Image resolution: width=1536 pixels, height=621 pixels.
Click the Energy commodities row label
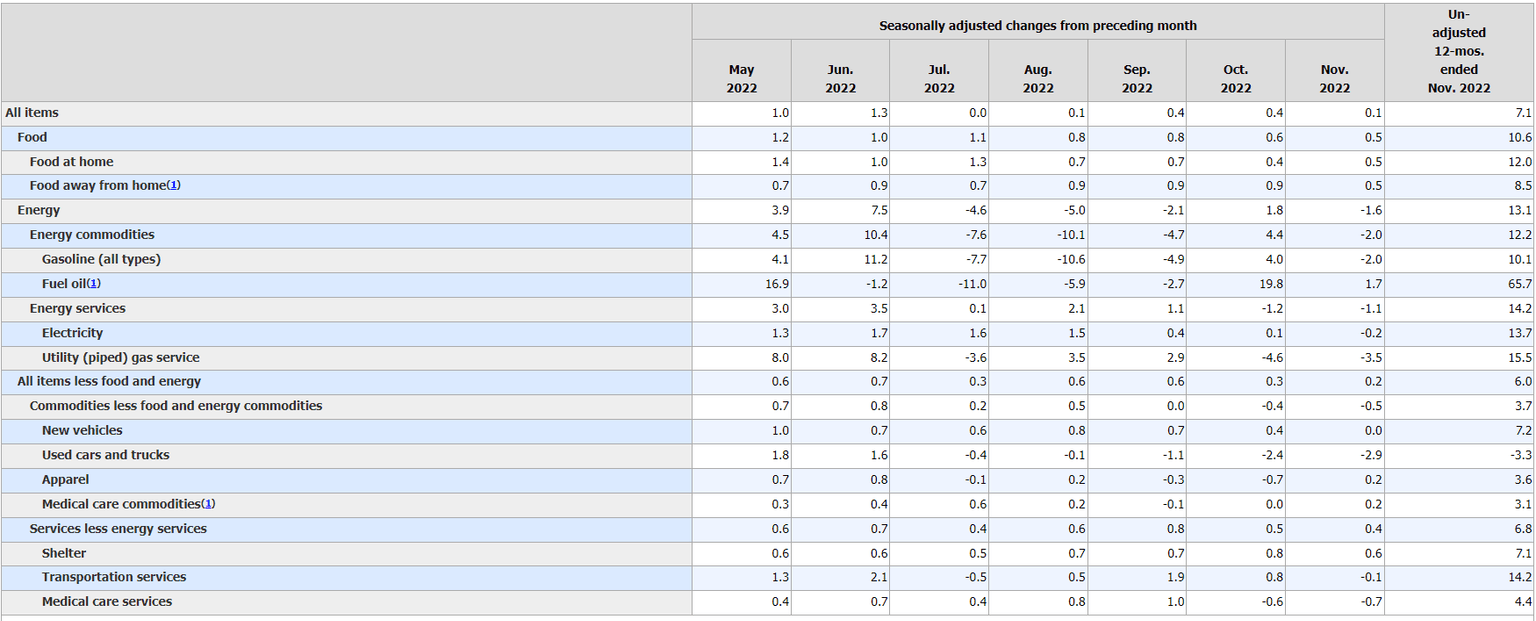click(x=92, y=235)
